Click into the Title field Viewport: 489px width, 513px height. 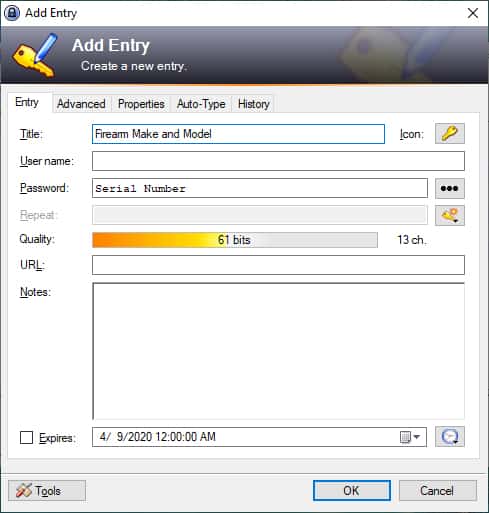pos(238,134)
